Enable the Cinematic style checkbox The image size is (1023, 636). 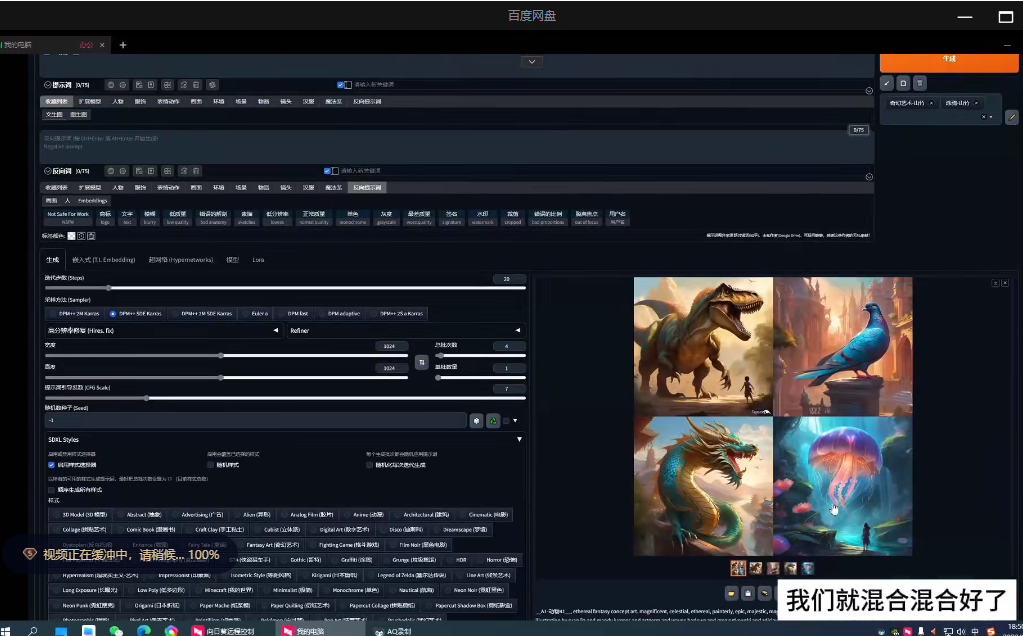[x=483, y=515]
